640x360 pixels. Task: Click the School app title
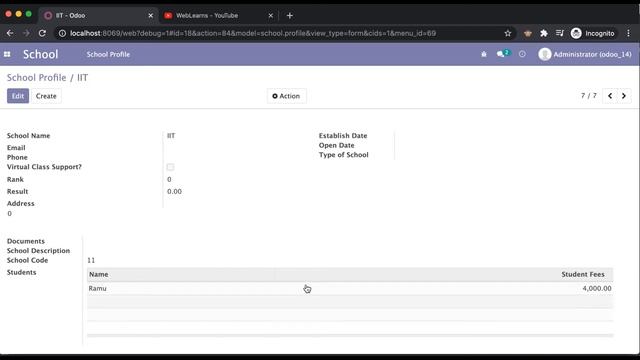[x=40, y=54]
